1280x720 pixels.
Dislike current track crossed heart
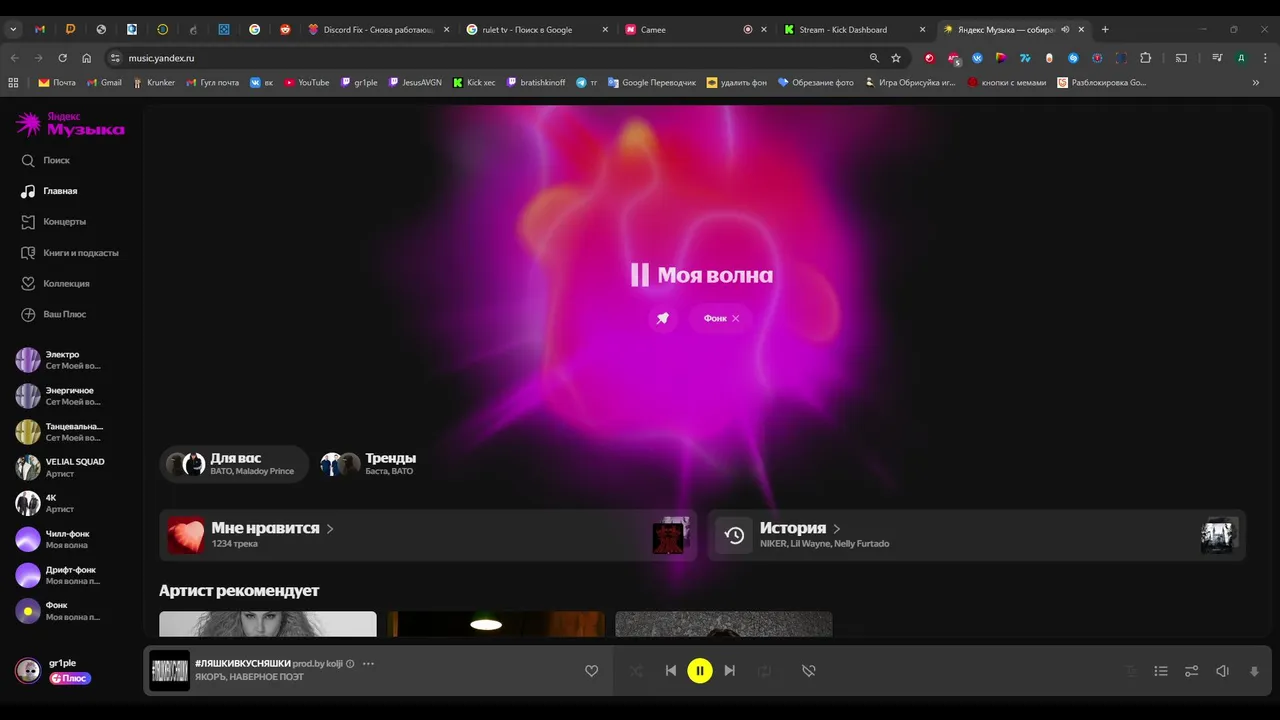[808, 671]
